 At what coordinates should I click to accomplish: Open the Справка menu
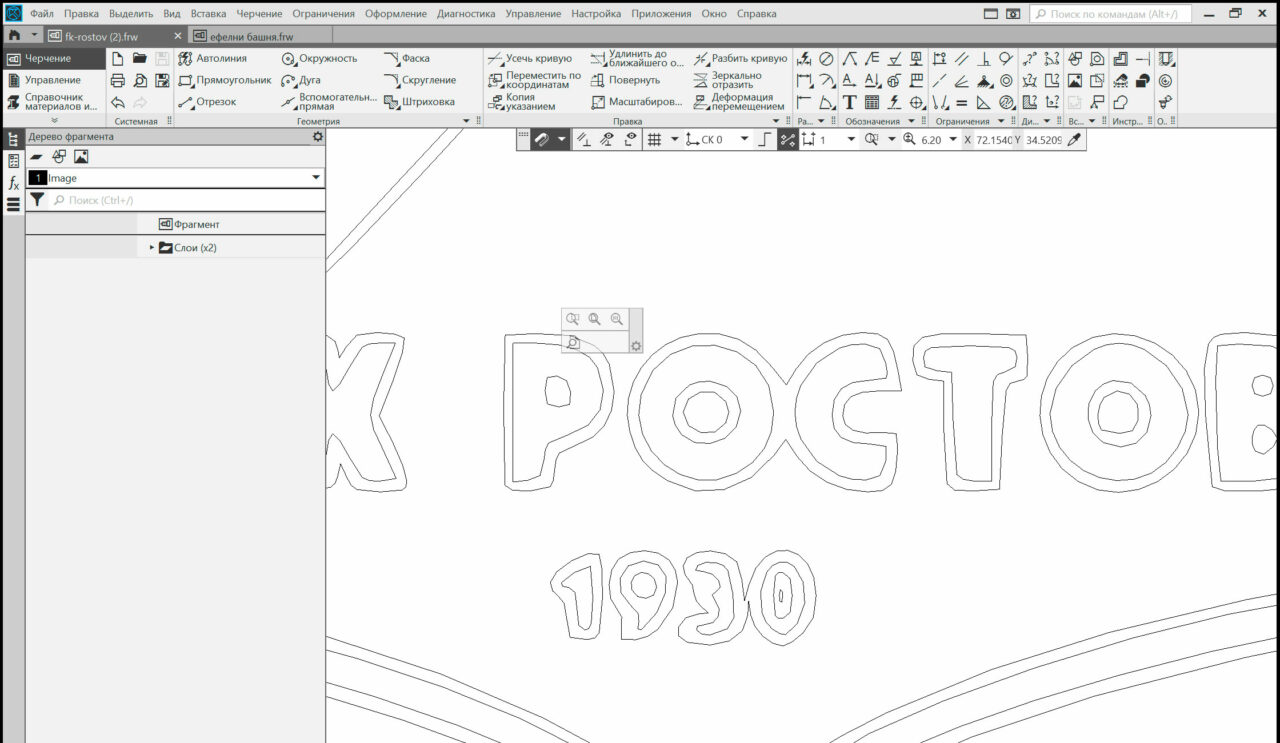(x=756, y=14)
